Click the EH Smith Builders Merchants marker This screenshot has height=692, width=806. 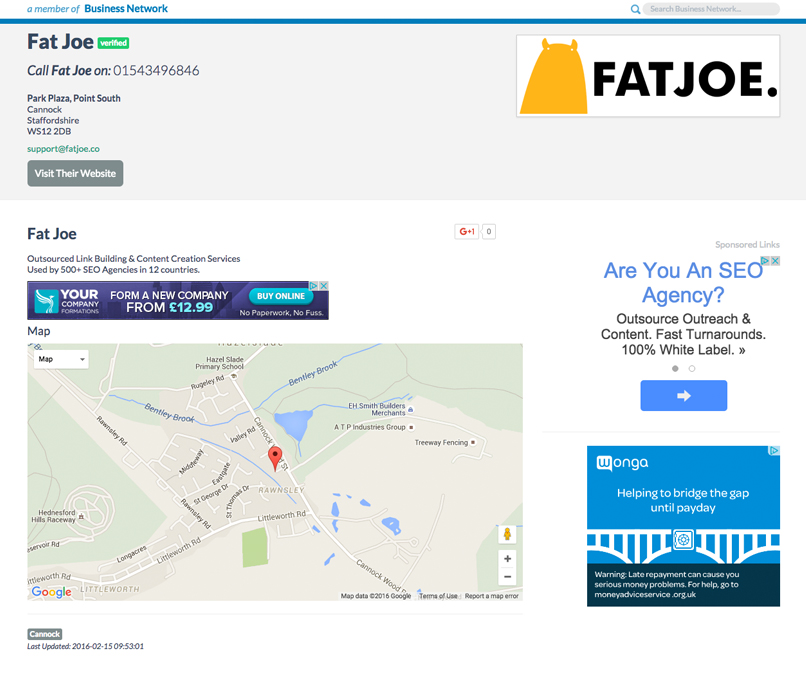pyautogui.click(x=410, y=410)
